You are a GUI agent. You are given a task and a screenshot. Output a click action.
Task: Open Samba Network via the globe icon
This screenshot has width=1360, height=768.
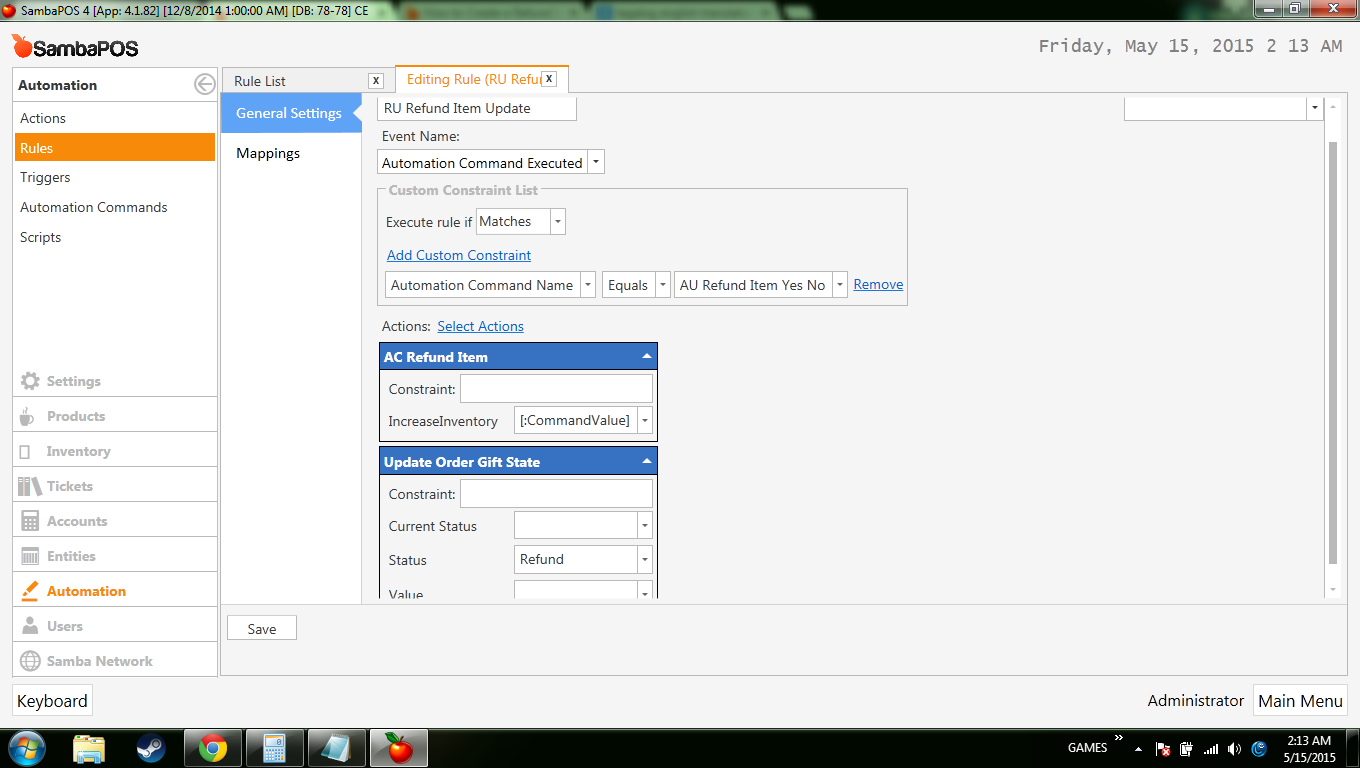pyautogui.click(x=30, y=661)
